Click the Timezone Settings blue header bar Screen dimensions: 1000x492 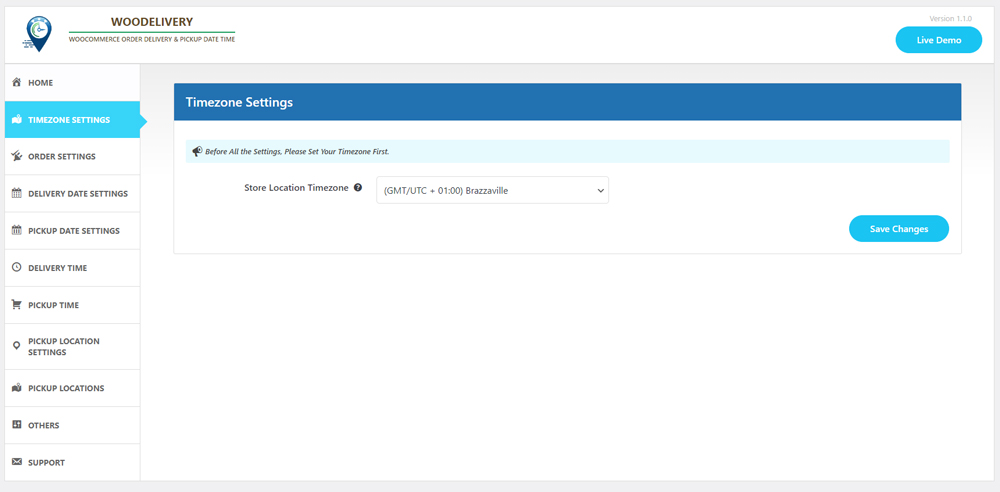click(567, 102)
